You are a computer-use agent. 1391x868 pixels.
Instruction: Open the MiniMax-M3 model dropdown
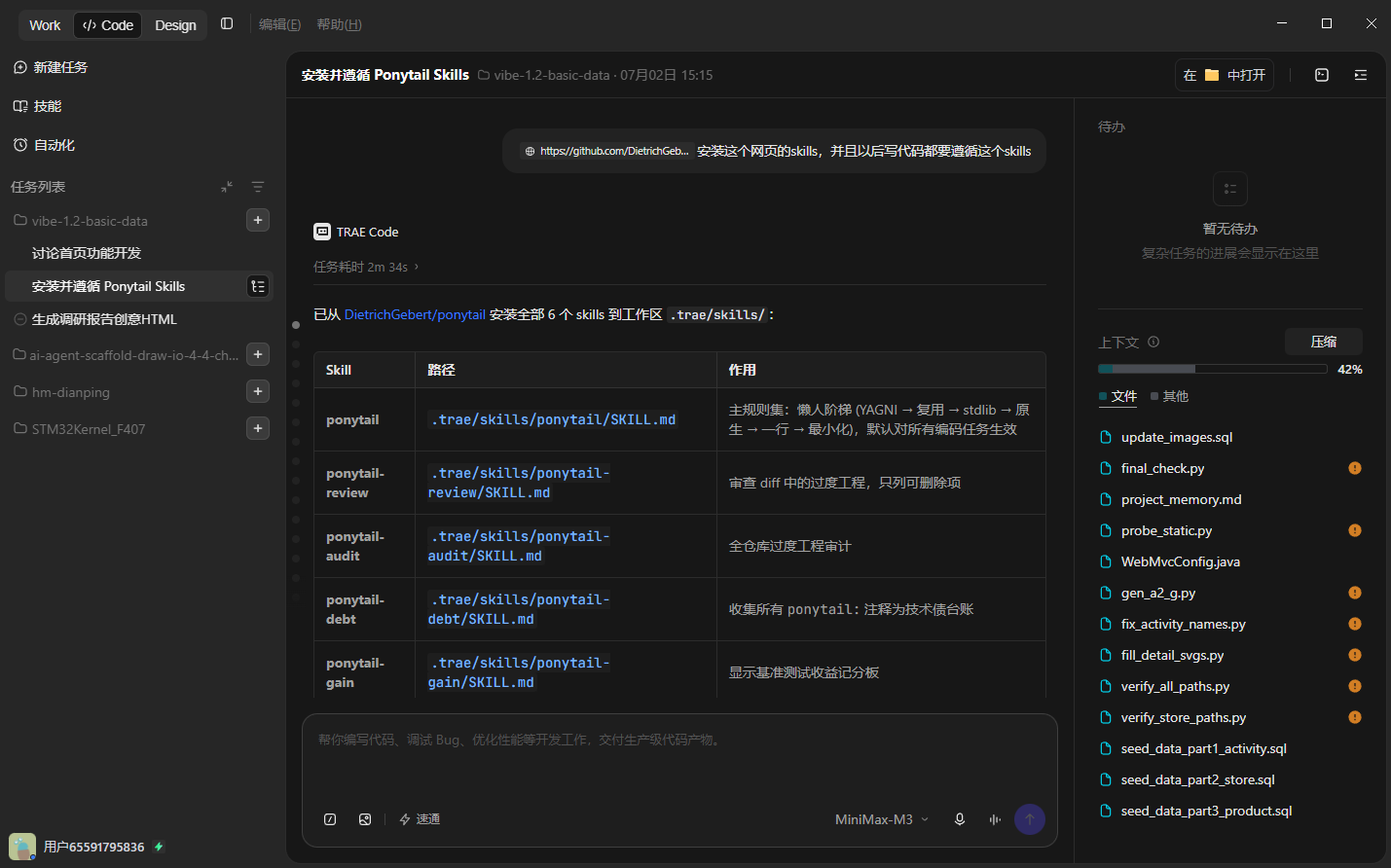click(882, 819)
